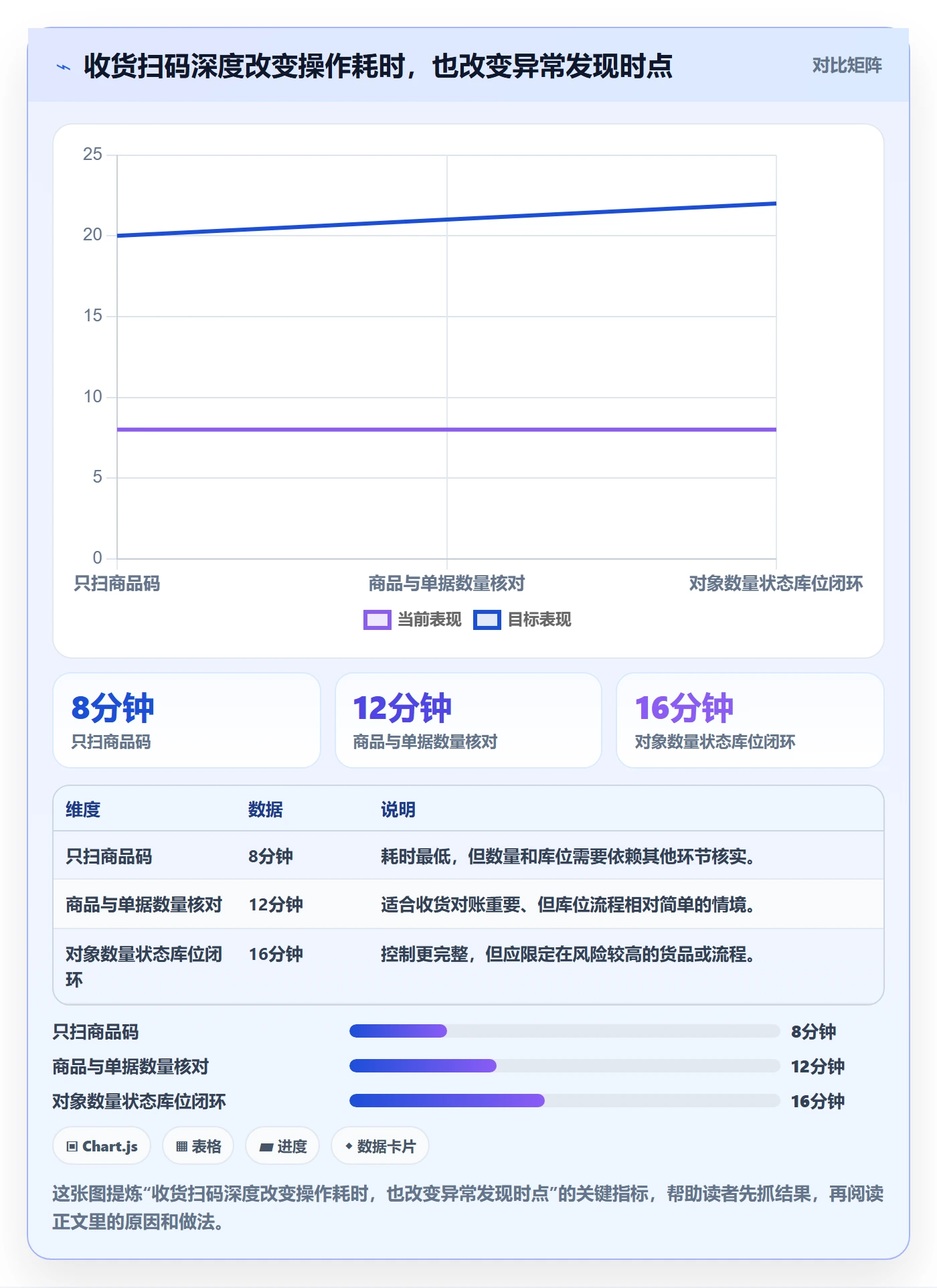Click the 商品与单据数量核对 x-axis label
Screen dimensions: 937x1288
(446, 584)
